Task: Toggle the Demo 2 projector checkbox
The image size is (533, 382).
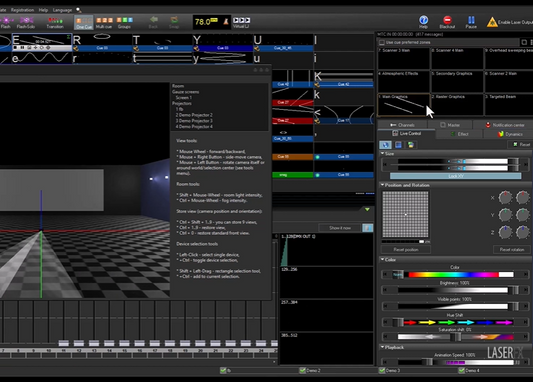Action: (x=302, y=370)
